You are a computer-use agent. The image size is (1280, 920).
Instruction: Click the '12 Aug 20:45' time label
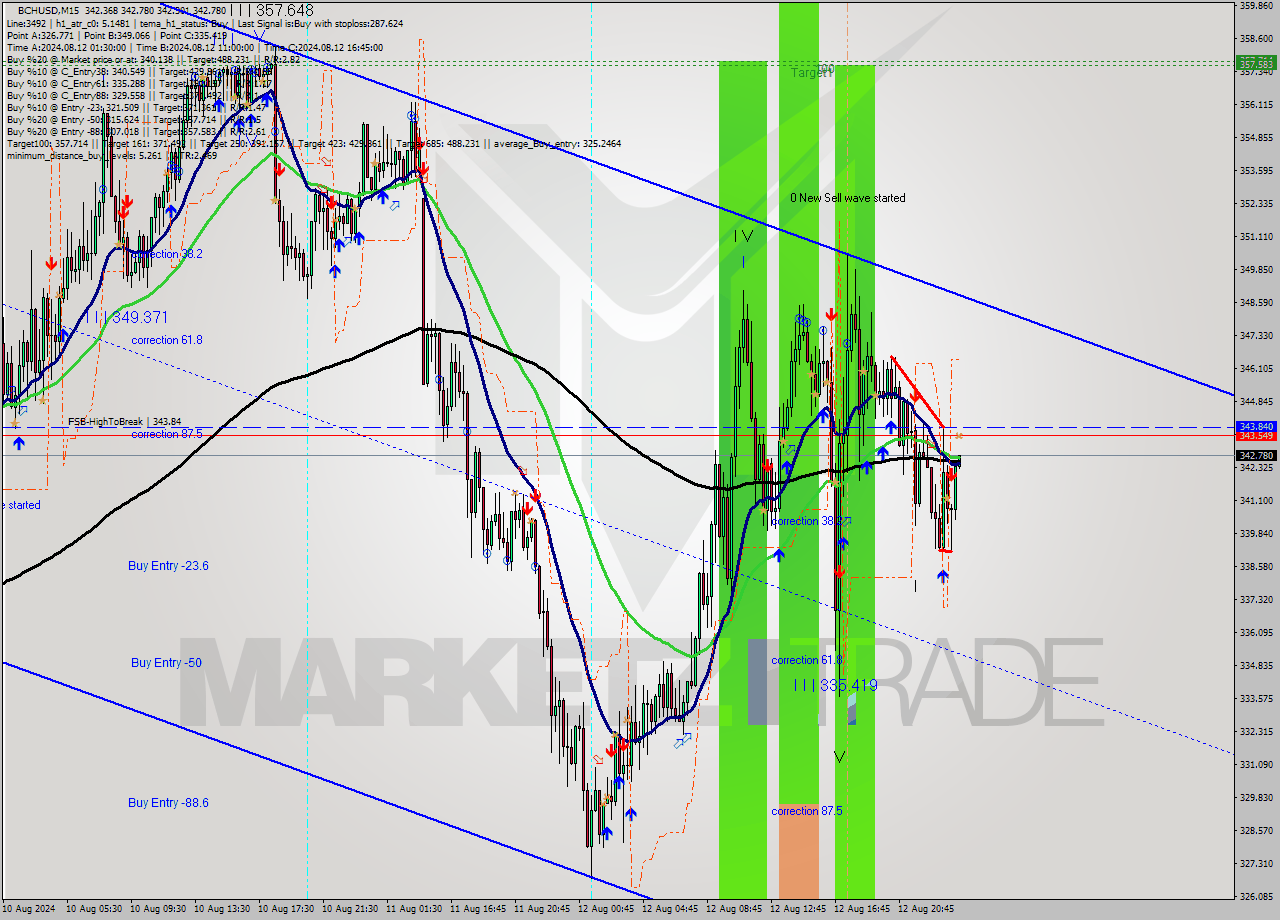click(x=928, y=909)
